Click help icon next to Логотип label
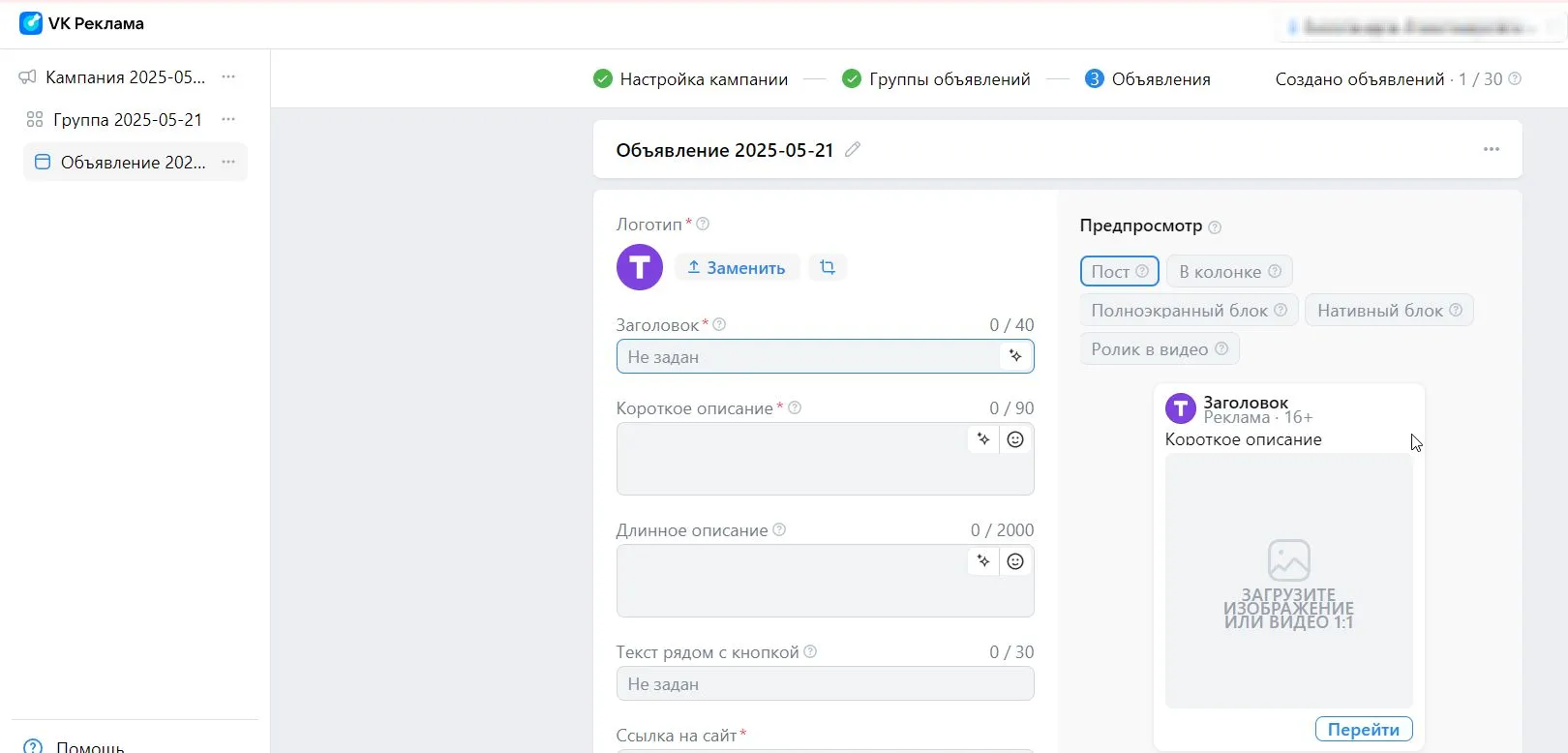1568x753 pixels. [x=704, y=224]
